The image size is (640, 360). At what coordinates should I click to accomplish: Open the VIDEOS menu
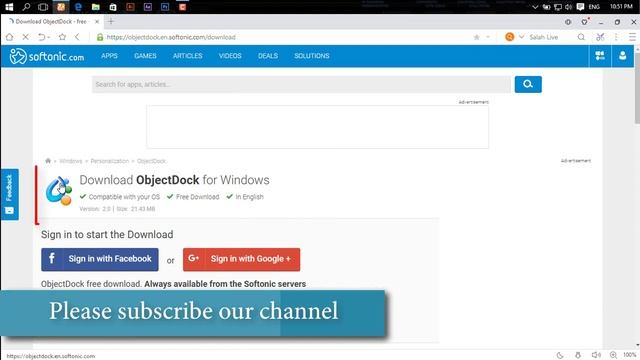230,56
